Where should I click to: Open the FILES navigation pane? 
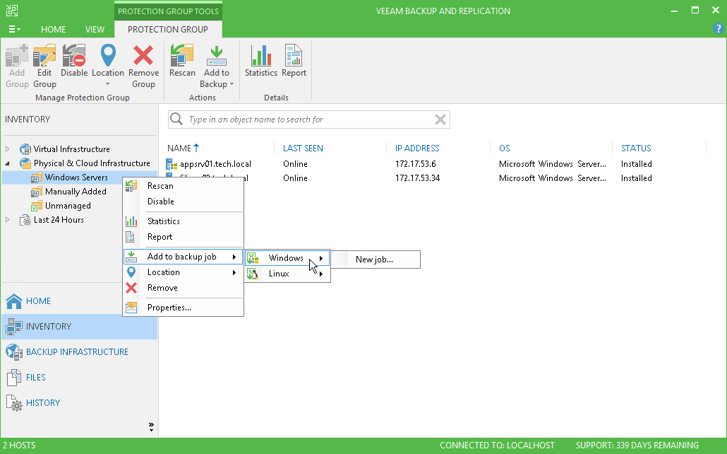(x=80, y=377)
